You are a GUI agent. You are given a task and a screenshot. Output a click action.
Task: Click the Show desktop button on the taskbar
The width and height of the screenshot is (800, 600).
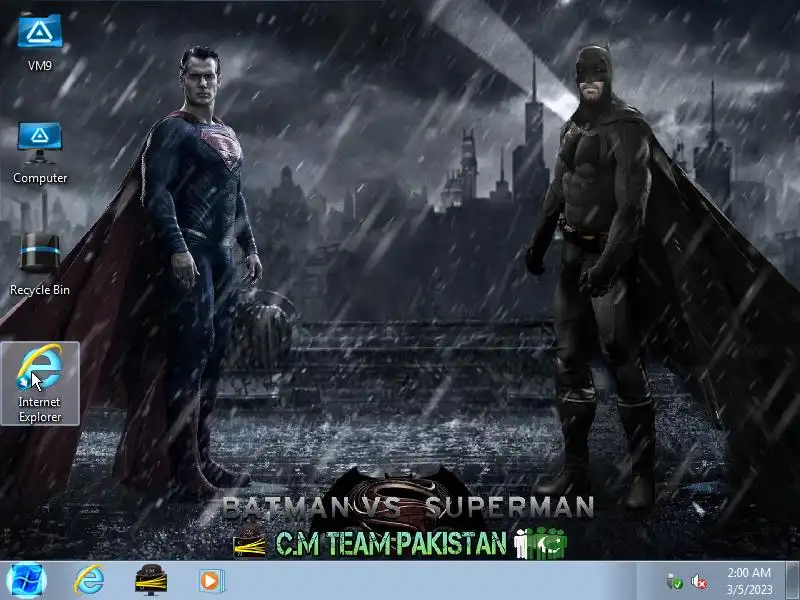pyautogui.click(x=793, y=581)
